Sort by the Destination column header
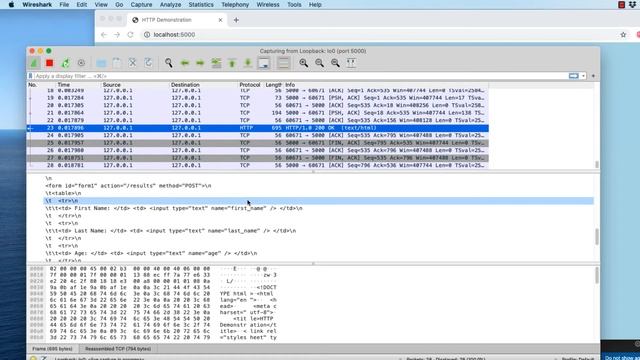The image size is (640, 360). (x=203, y=85)
